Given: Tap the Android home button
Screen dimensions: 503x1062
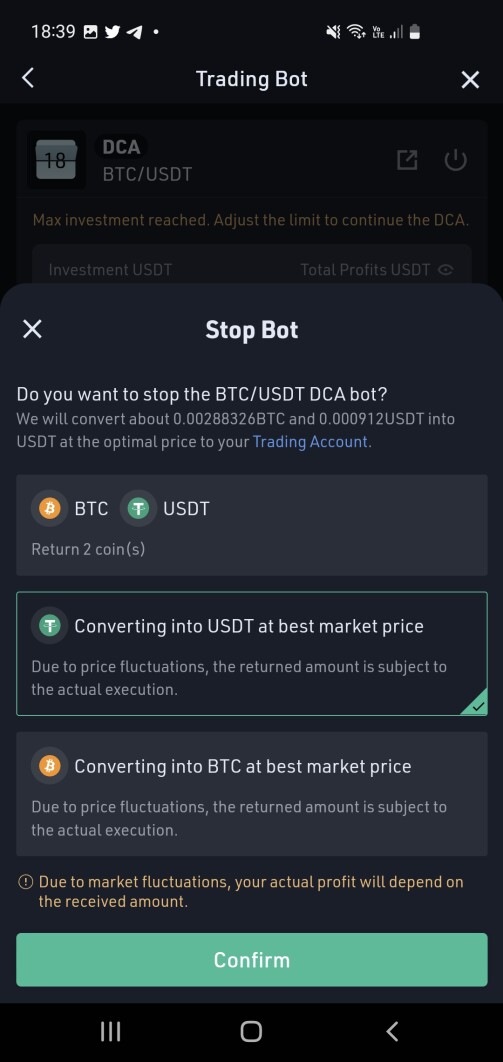Looking at the screenshot, I should [251, 1032].
